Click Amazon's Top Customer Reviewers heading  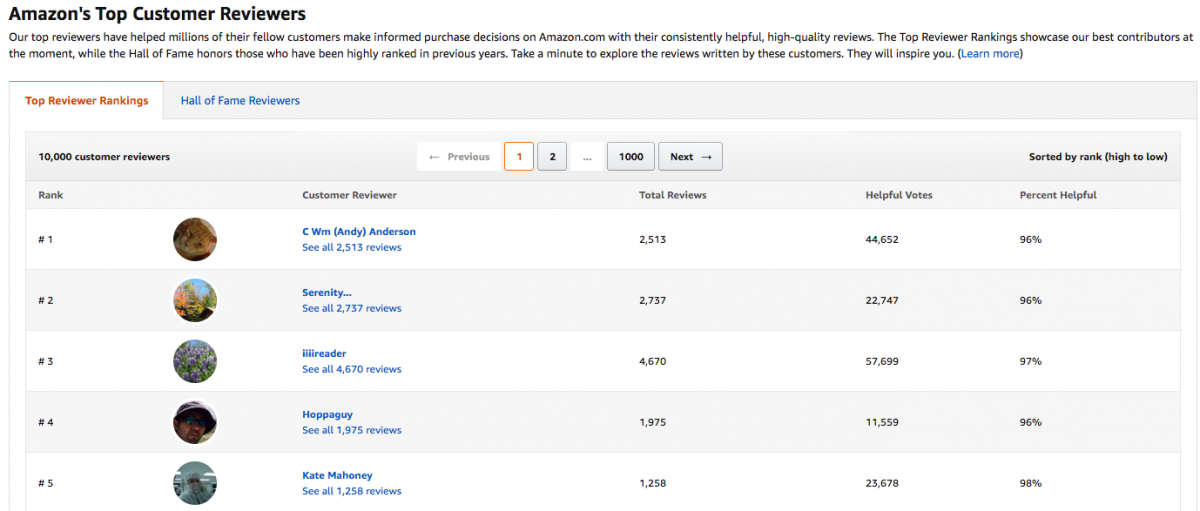click(x=158, y=15)
